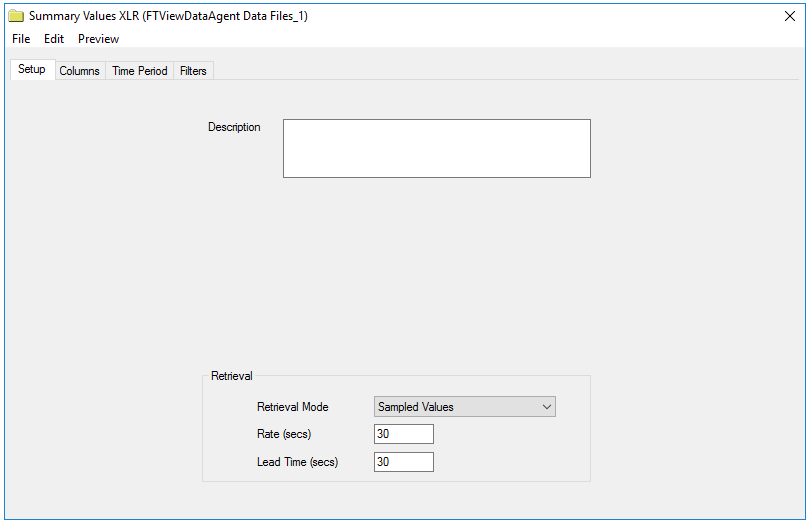Open the Preview menu
The height and width of the screenshot is (523, 810).
(98, 39)
